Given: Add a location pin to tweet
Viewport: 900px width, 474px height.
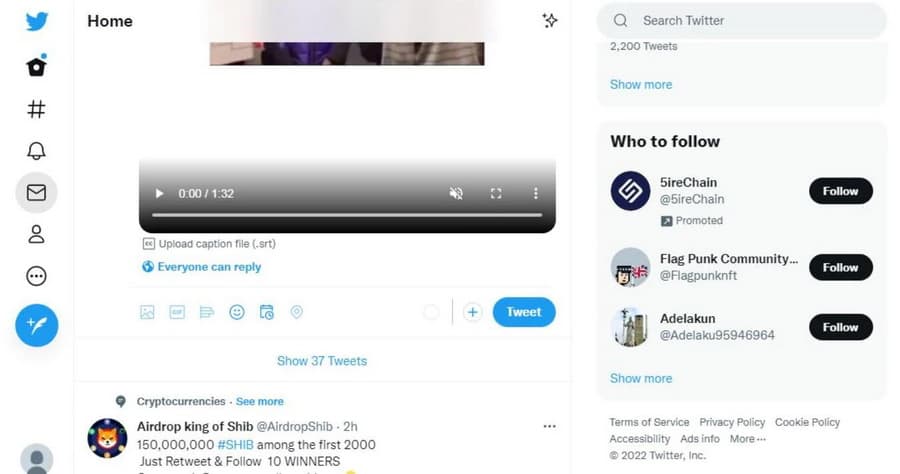Looking at the screenshot, I should click(296, 312).
